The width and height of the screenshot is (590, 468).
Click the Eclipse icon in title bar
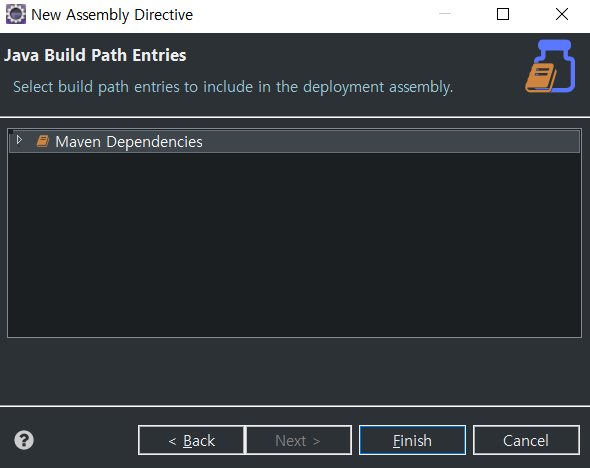16,14
